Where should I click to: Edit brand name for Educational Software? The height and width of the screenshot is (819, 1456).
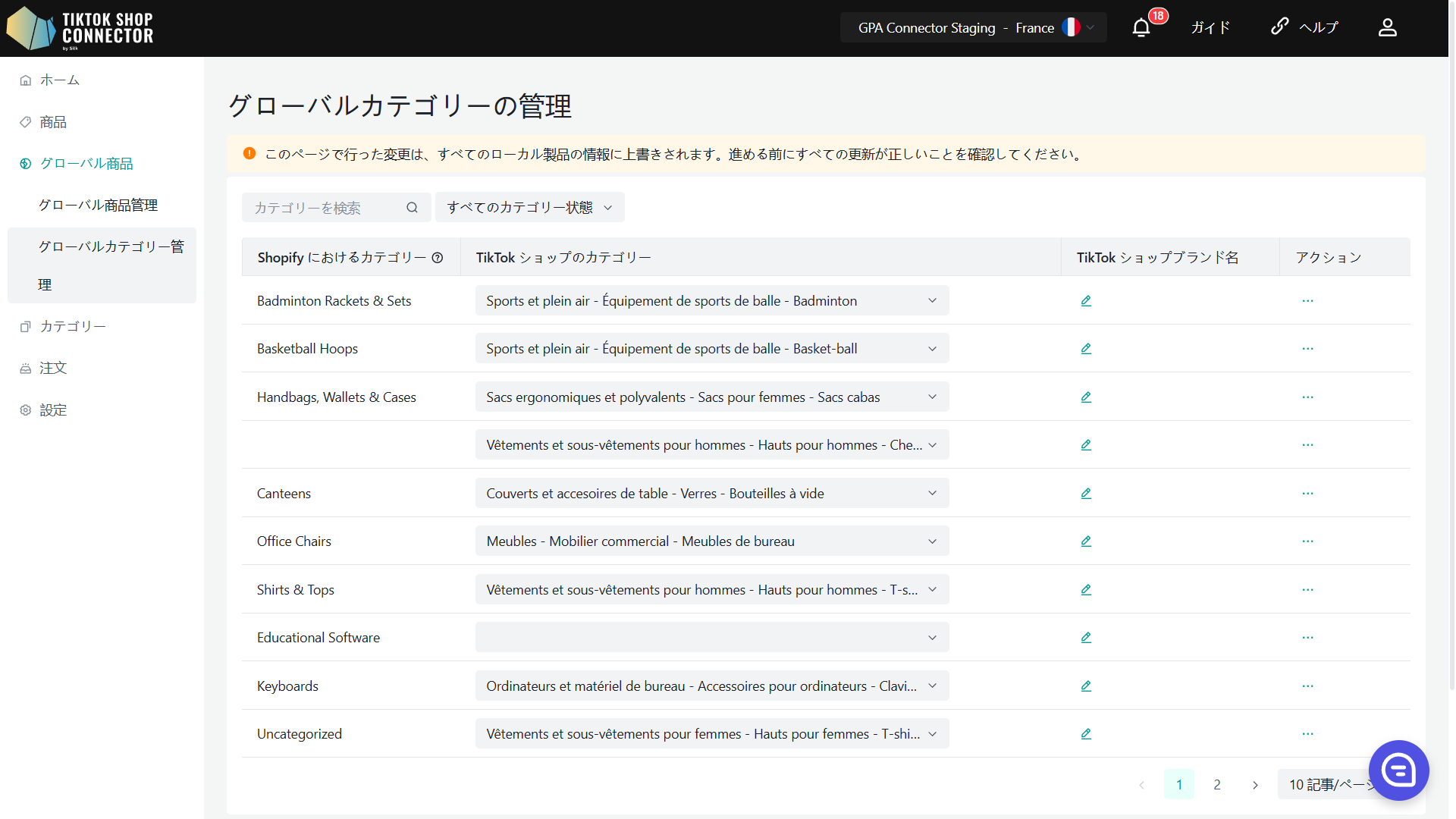[x=1086, y=638]
